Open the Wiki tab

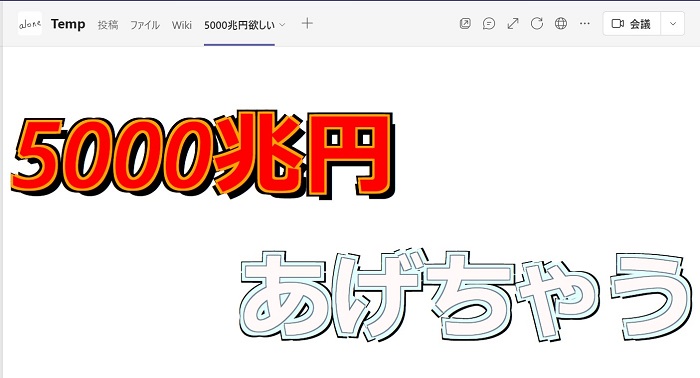[182, 25]
